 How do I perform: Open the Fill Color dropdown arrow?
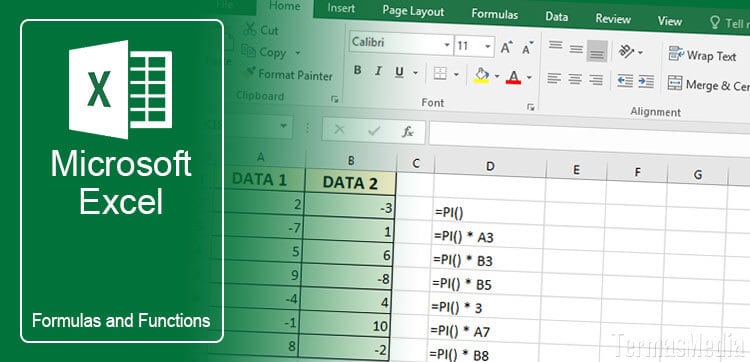(497, 76)
